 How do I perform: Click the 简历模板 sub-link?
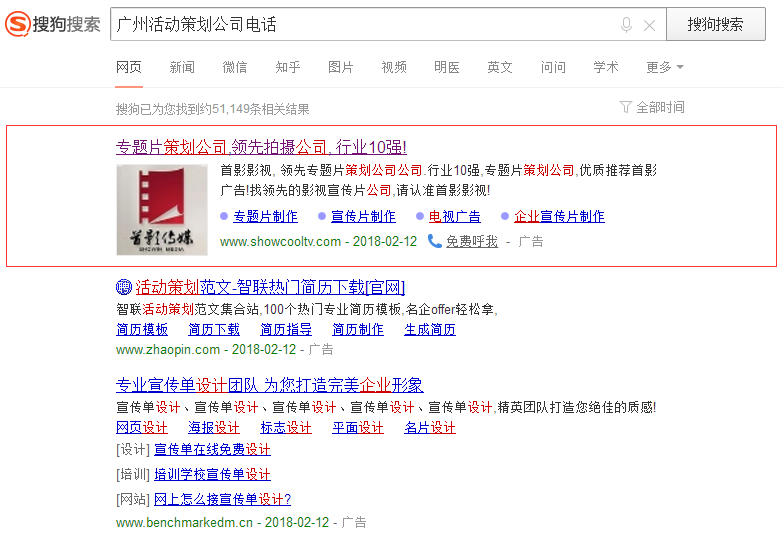tap(142, 329)
